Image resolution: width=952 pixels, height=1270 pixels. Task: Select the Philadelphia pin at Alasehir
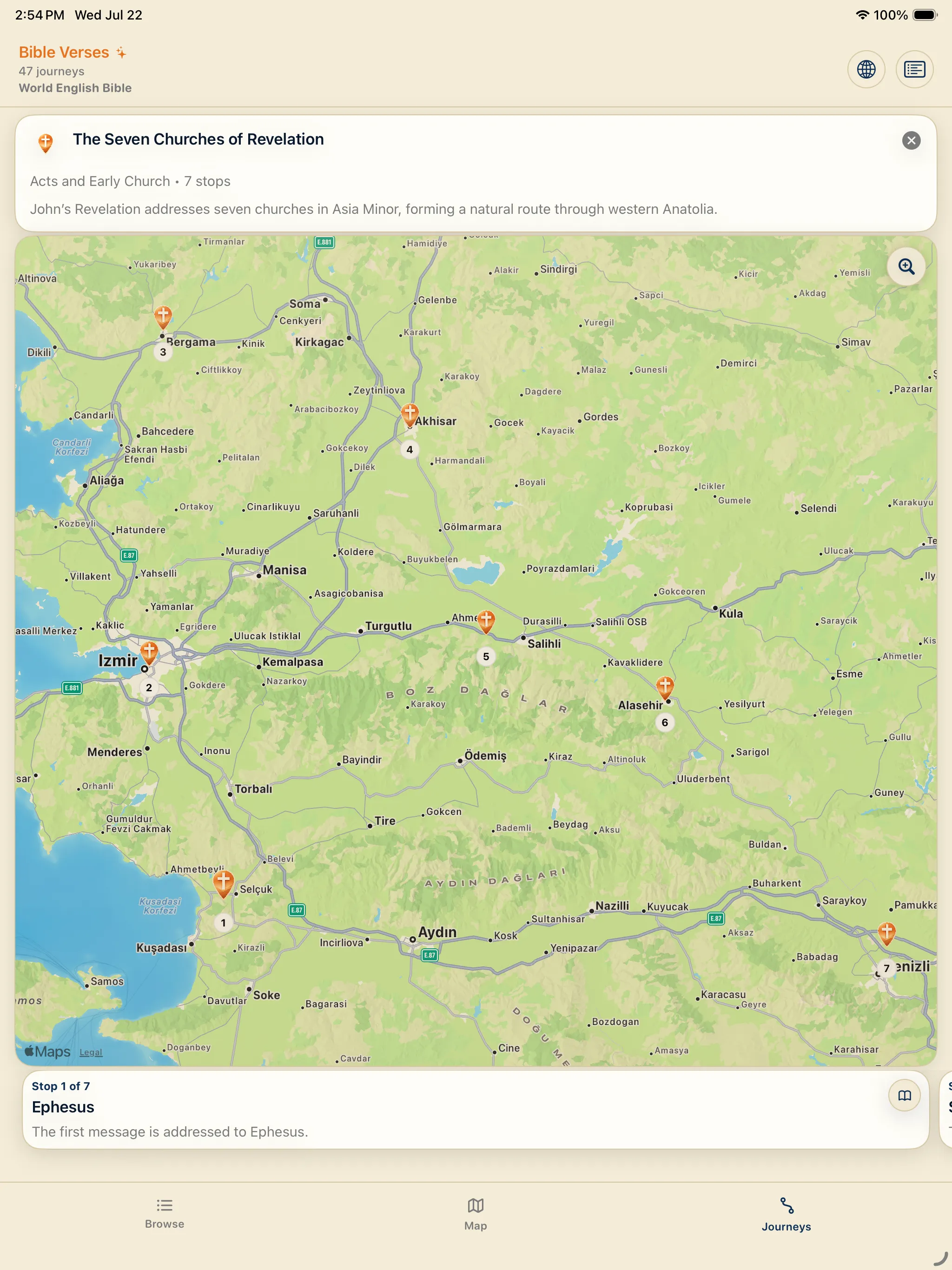[665, 687]
